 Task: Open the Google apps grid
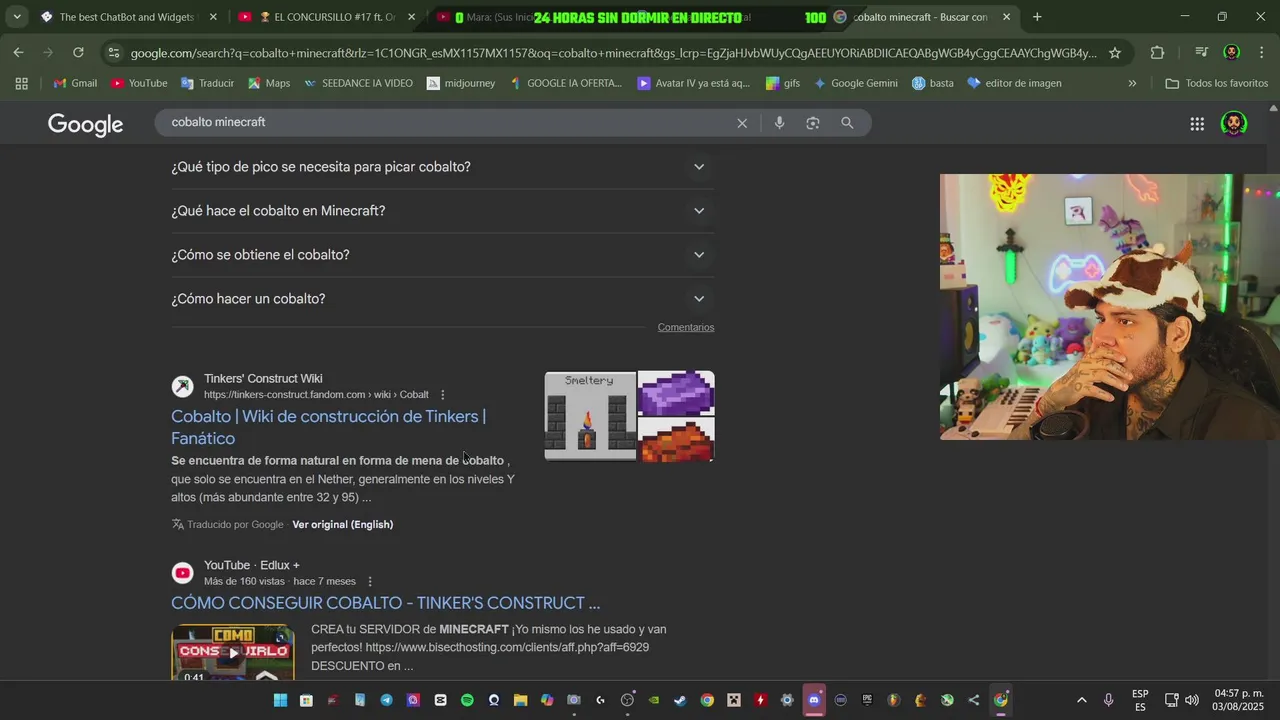pyautogui.click(x=1197, y=124)
